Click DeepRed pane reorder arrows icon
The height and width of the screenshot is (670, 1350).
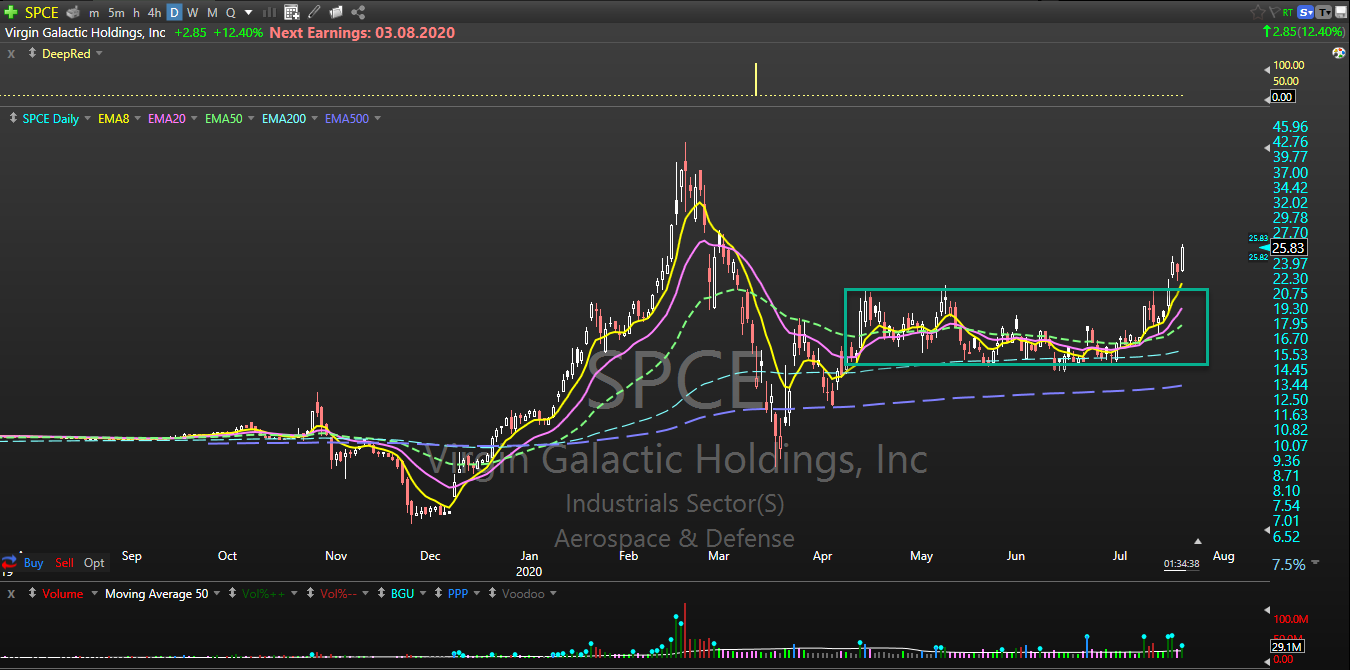click(x=32, y=53)
